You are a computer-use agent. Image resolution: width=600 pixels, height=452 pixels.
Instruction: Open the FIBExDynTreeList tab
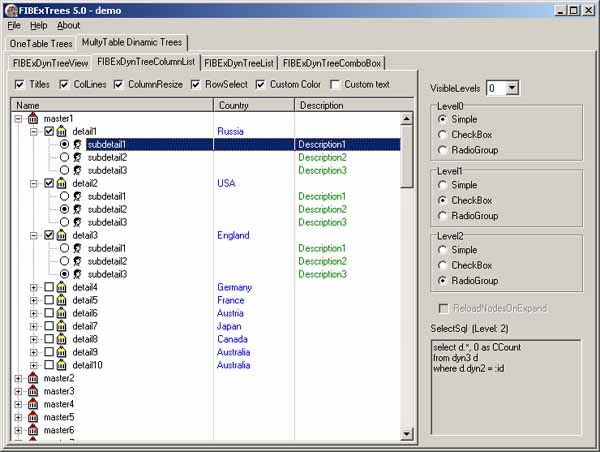239,63
